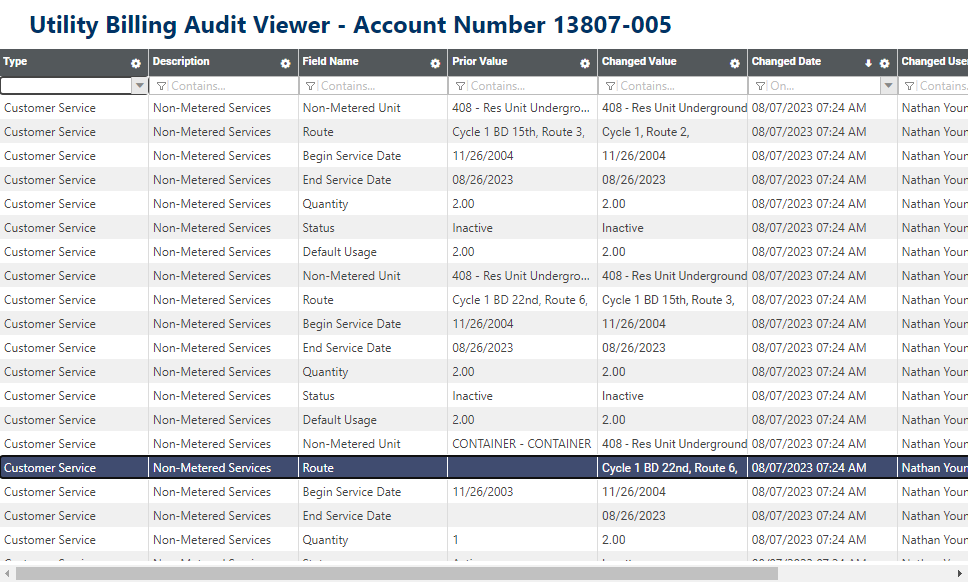Select the highlighted Route row
Image resolution: width=969 pixels, height=582 pixels.
[484, 468]
